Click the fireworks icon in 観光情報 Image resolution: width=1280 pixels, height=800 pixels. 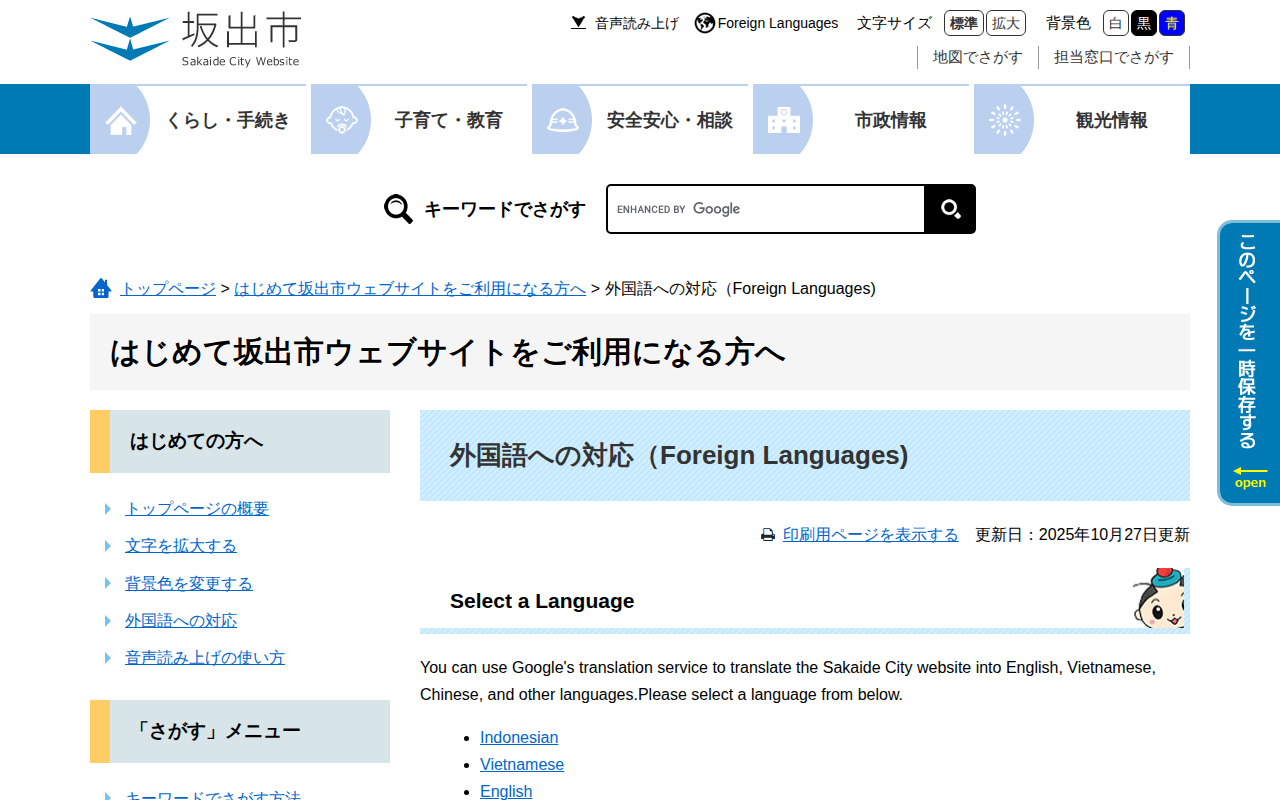pos(1004,121)
